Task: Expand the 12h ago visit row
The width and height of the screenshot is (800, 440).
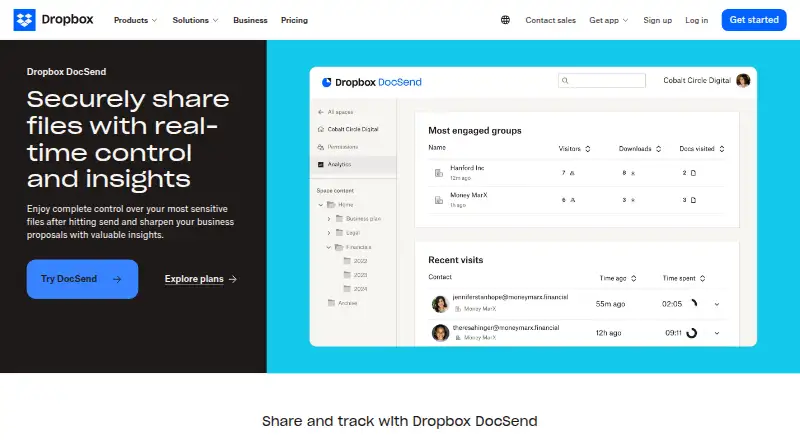Action: (717, 333)
